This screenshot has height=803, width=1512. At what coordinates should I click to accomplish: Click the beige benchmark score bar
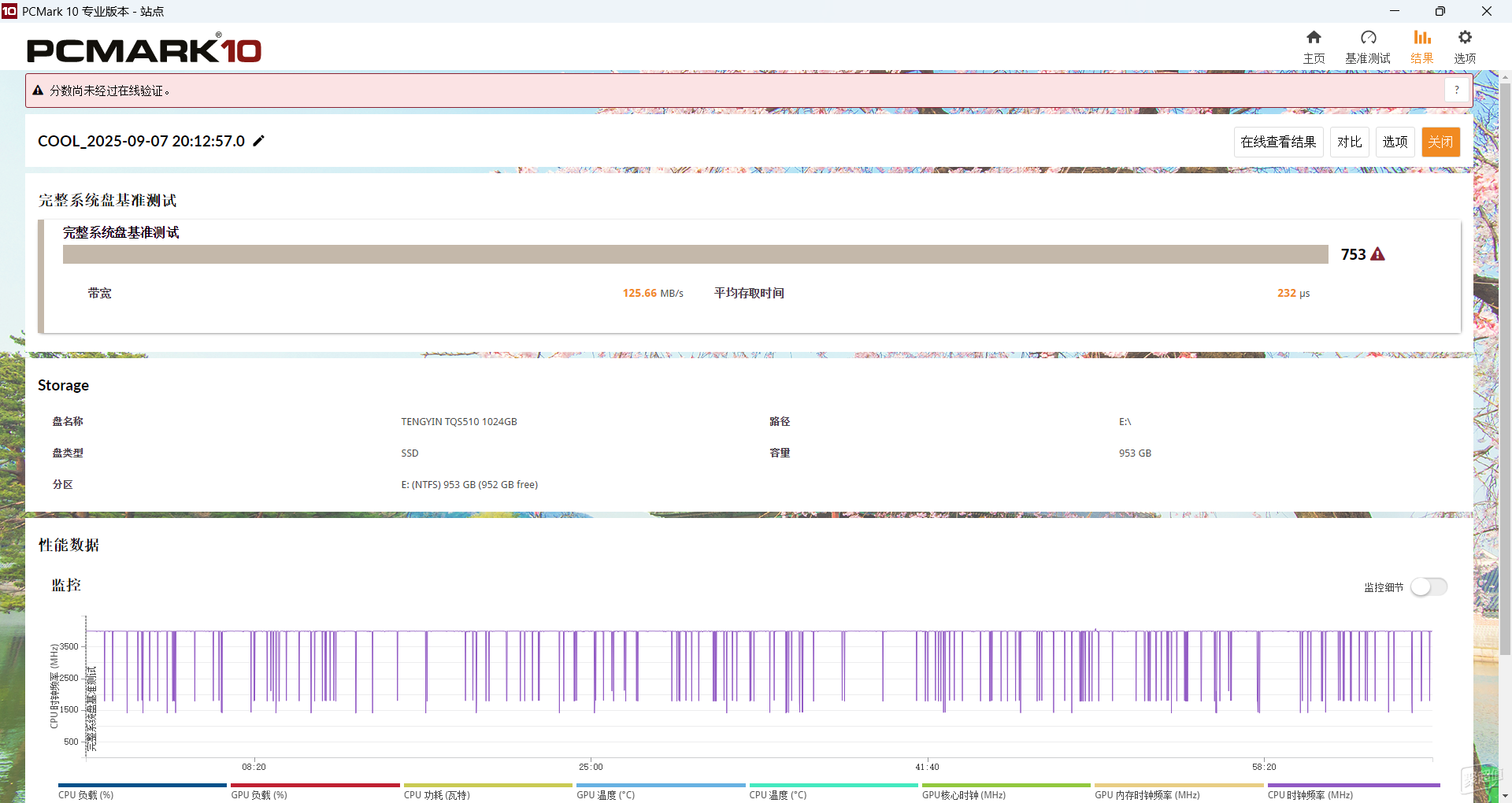pos(695,254)
